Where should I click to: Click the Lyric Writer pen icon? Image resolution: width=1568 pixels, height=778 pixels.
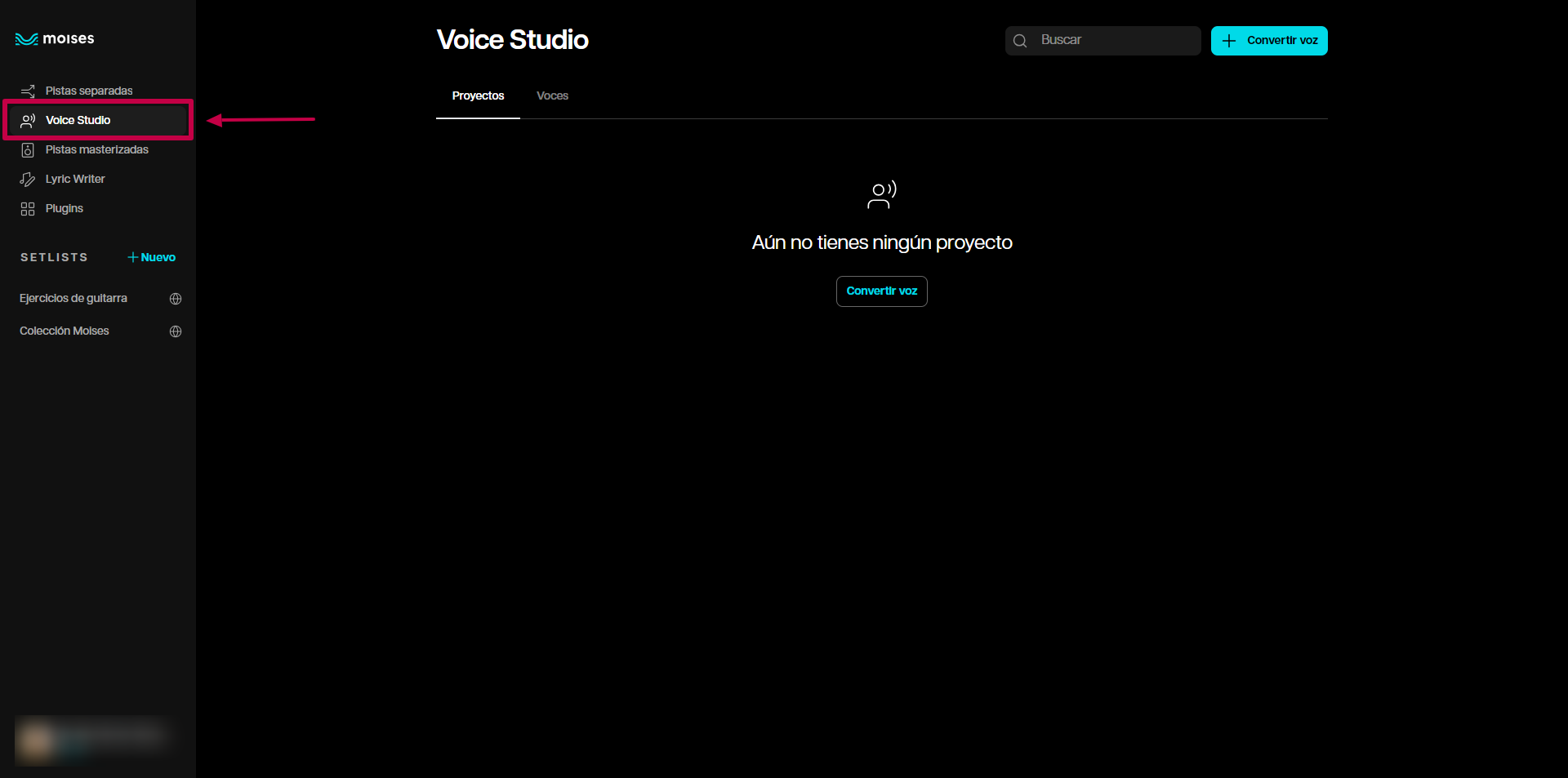[x=28, y=180]
